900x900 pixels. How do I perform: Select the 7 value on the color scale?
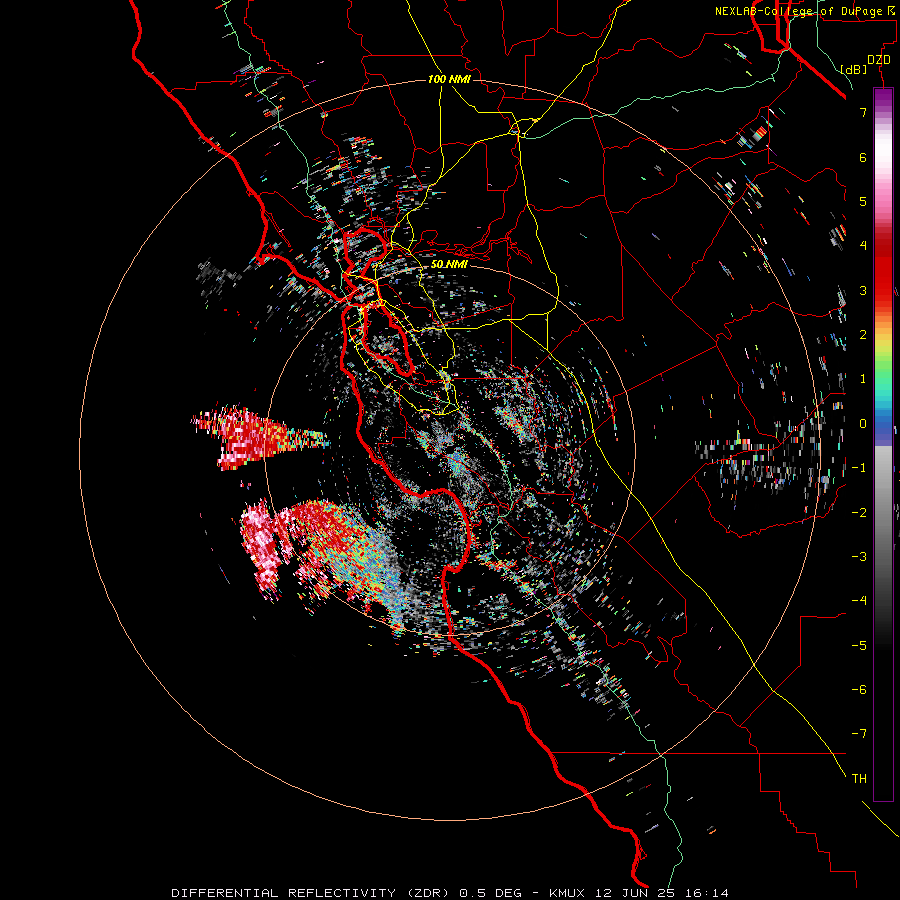tap(863, 112)
